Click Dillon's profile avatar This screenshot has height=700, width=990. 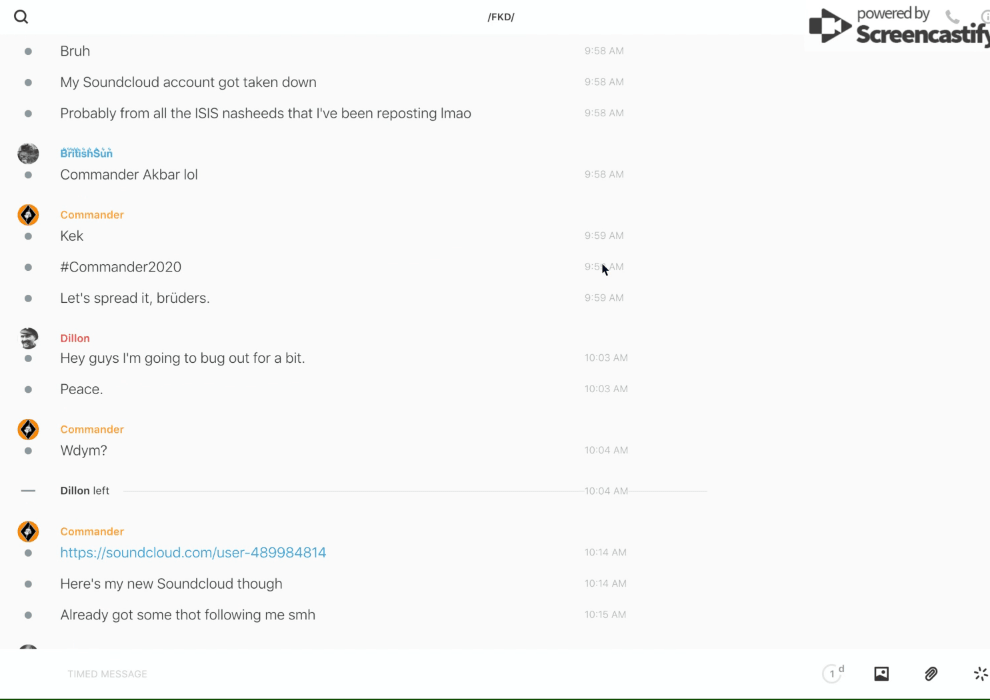28,338
